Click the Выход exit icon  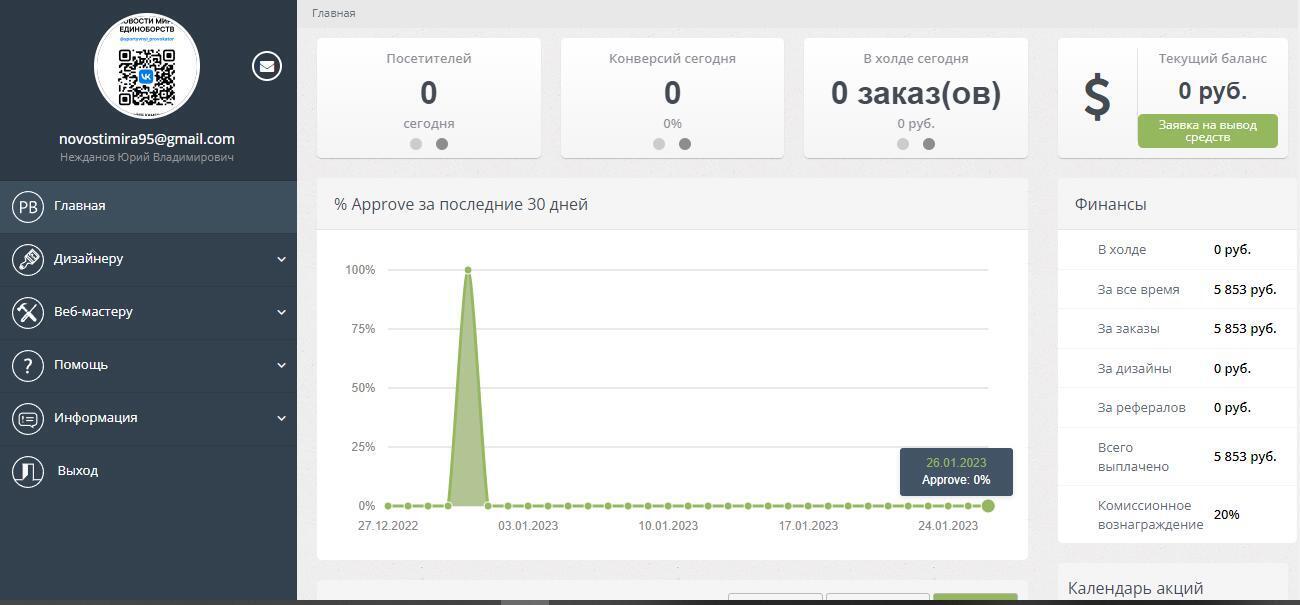point(28,470)
